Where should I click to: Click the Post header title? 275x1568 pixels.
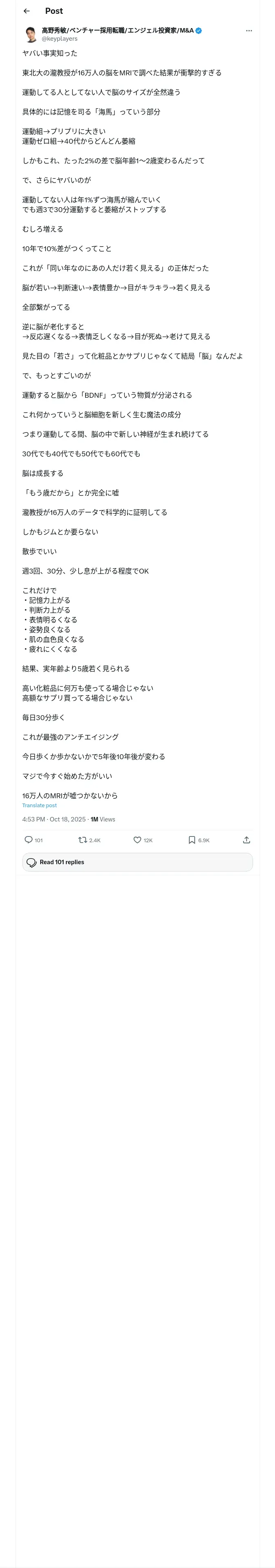[54, 11]
